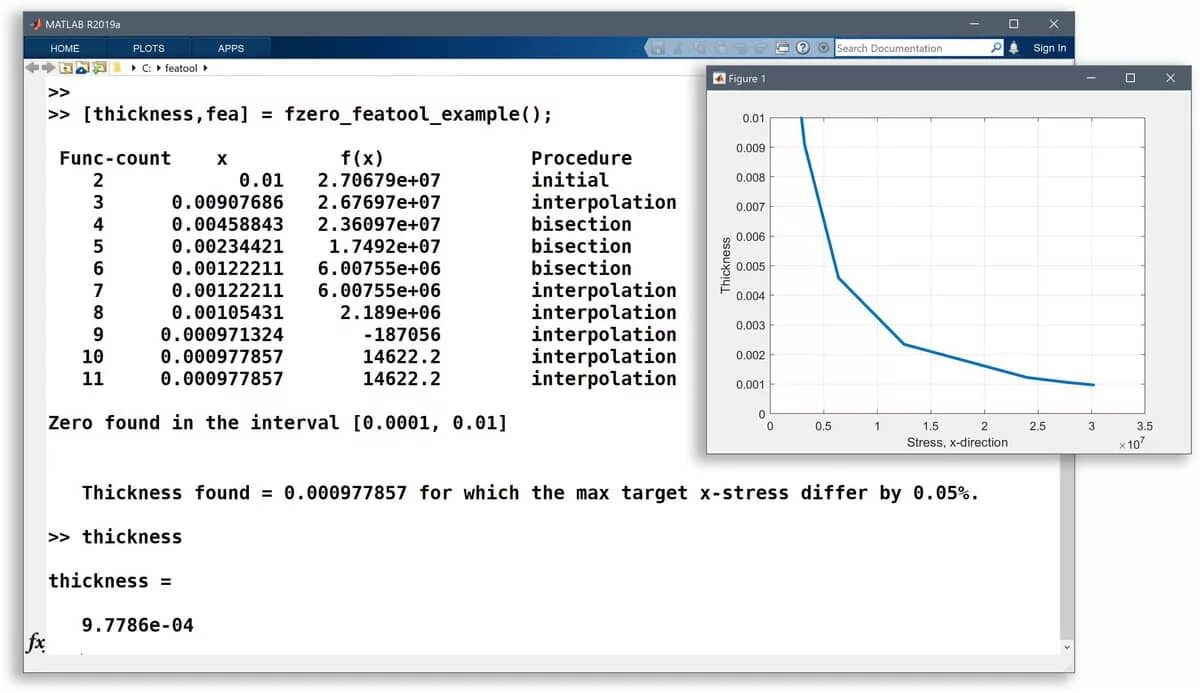
Task: Click the 'Thickness' y-axis label in Figure 1
Action: [726, 265]
